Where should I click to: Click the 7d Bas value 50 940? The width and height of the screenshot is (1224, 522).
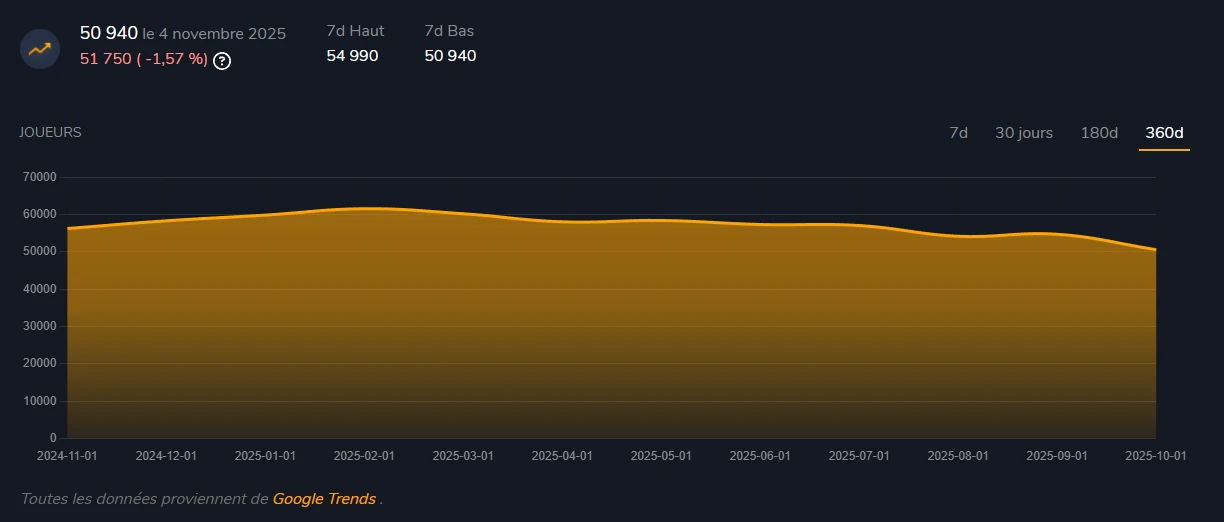pos(450,56)
